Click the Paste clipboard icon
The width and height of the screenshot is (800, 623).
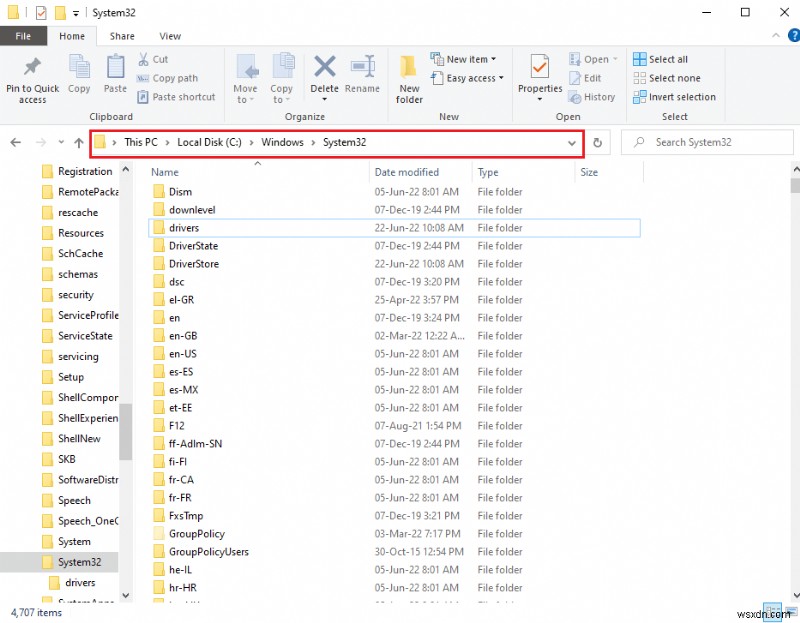pyautogui.click(x=115, y=67)
